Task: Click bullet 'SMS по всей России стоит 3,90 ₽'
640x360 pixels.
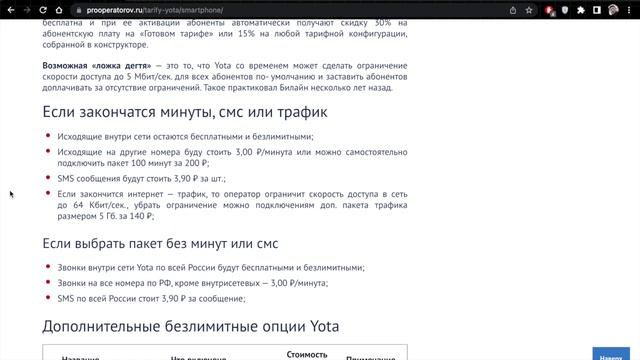Action: tap(151, 298)
